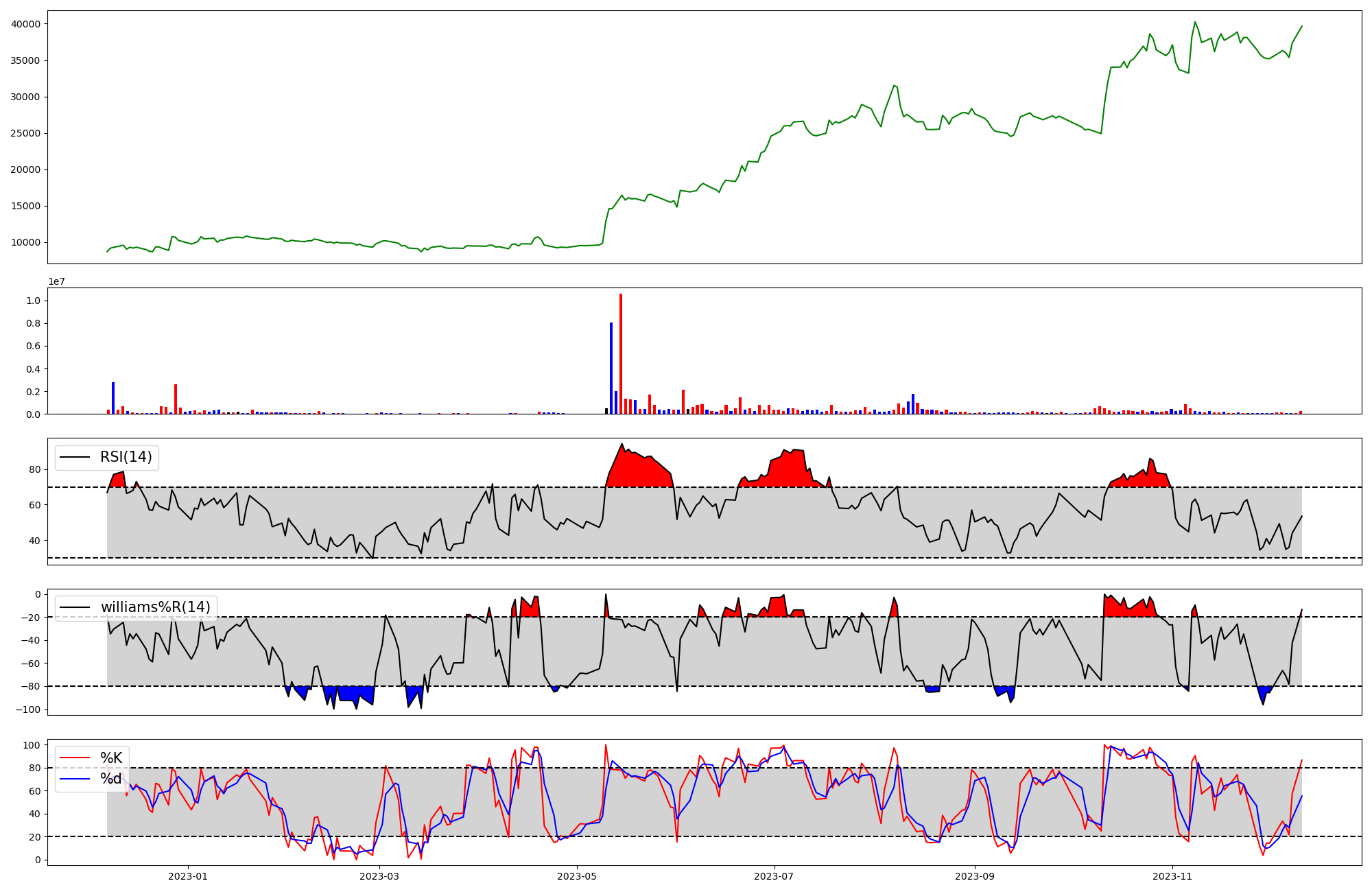The image size is (1372, 892).
Task: Click the blue %d legend line sample
Action: (x=75, y=779)
